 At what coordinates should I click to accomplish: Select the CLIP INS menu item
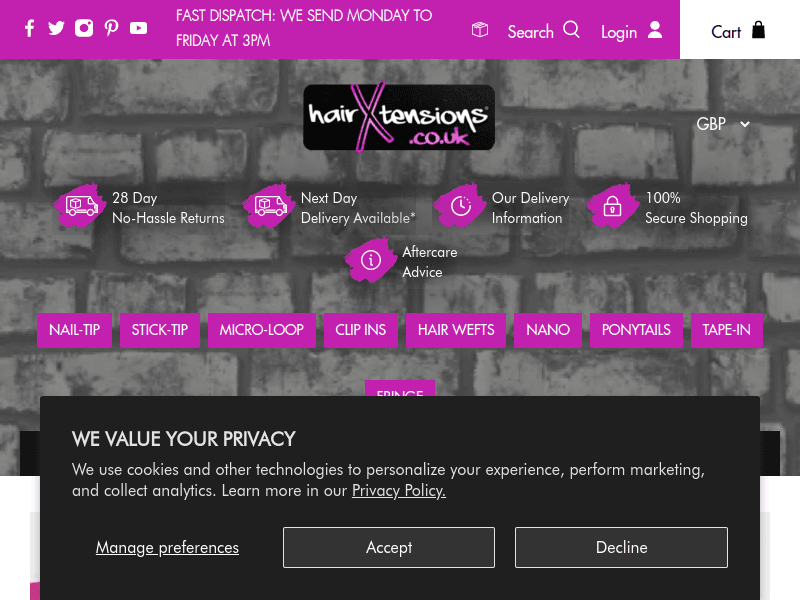pyautogui.click(x=361, y=330)
